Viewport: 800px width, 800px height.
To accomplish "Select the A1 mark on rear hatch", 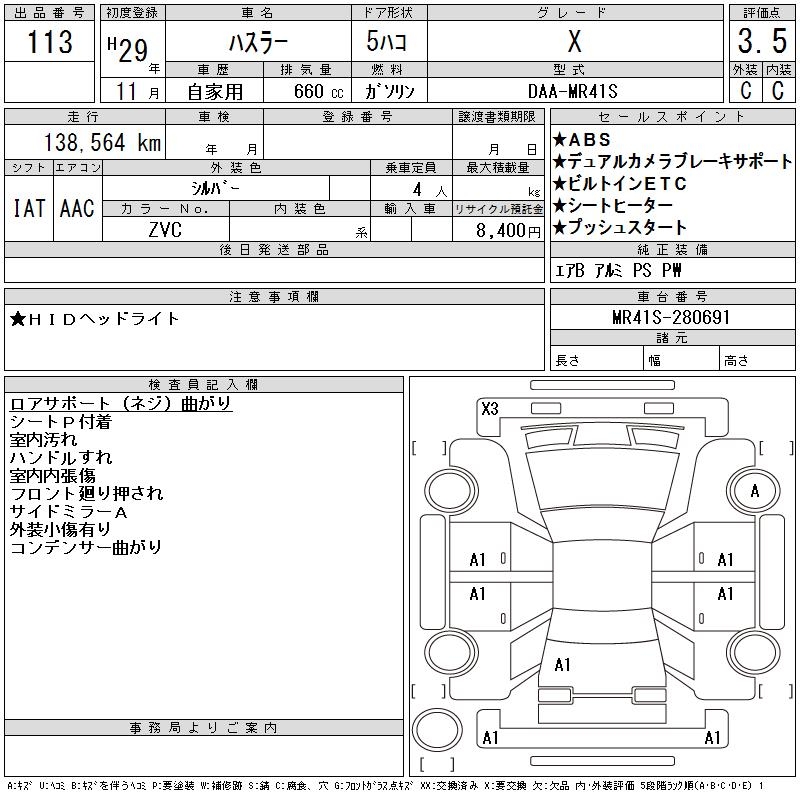I will pyautogui.click(x=562, y=665).
